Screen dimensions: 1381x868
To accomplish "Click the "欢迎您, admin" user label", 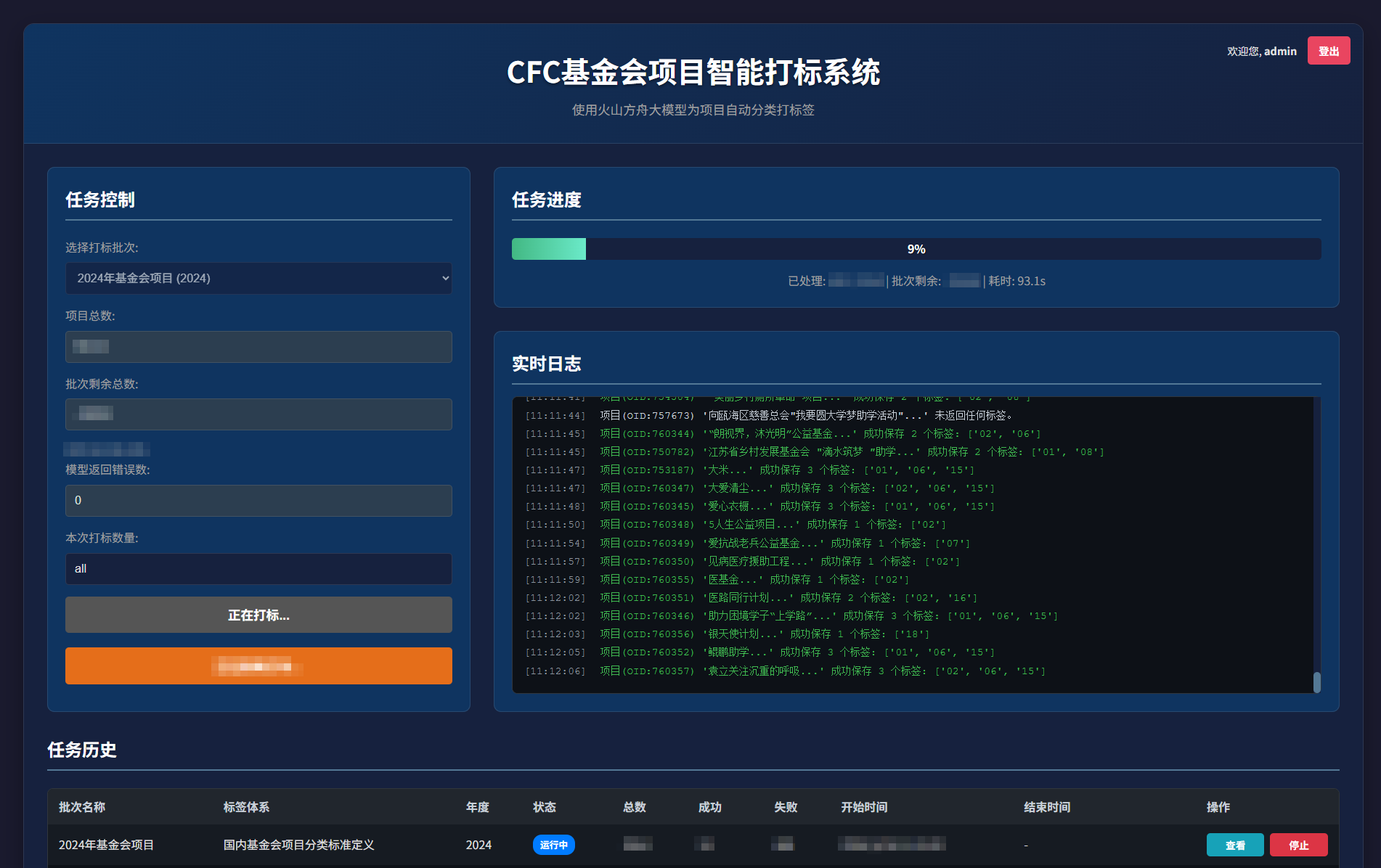I will click(1261, 52).
